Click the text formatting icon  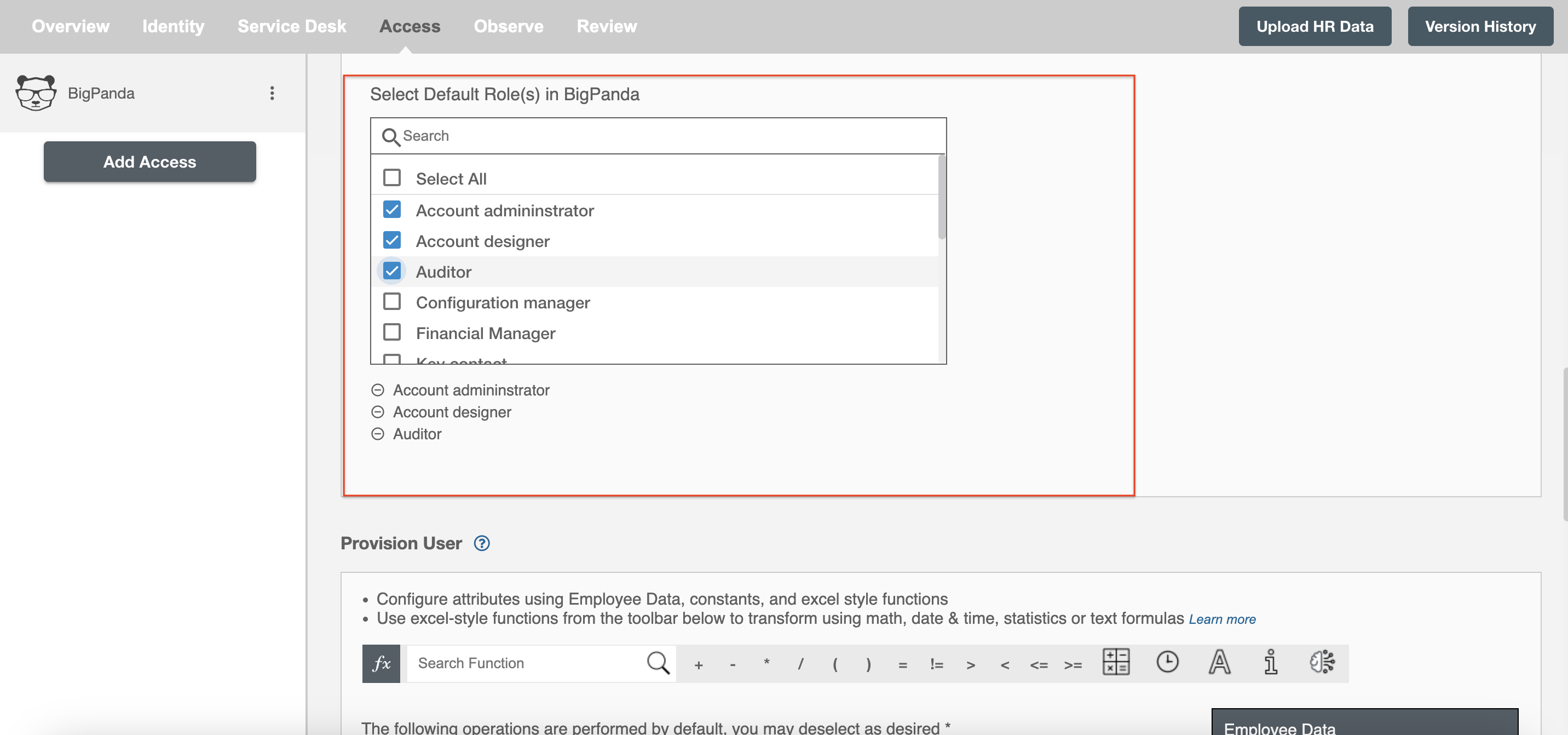point(1218,662)
